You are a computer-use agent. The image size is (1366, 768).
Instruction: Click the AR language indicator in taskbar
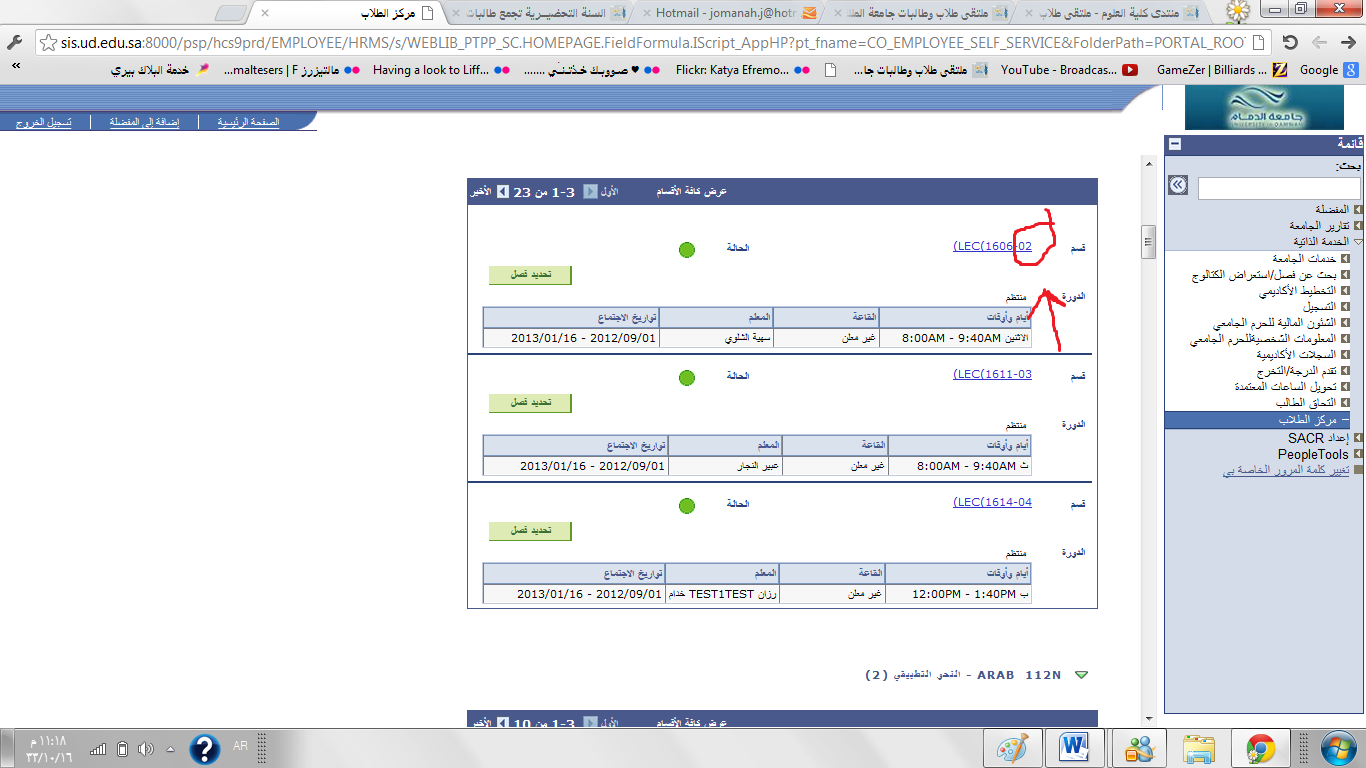240,747
